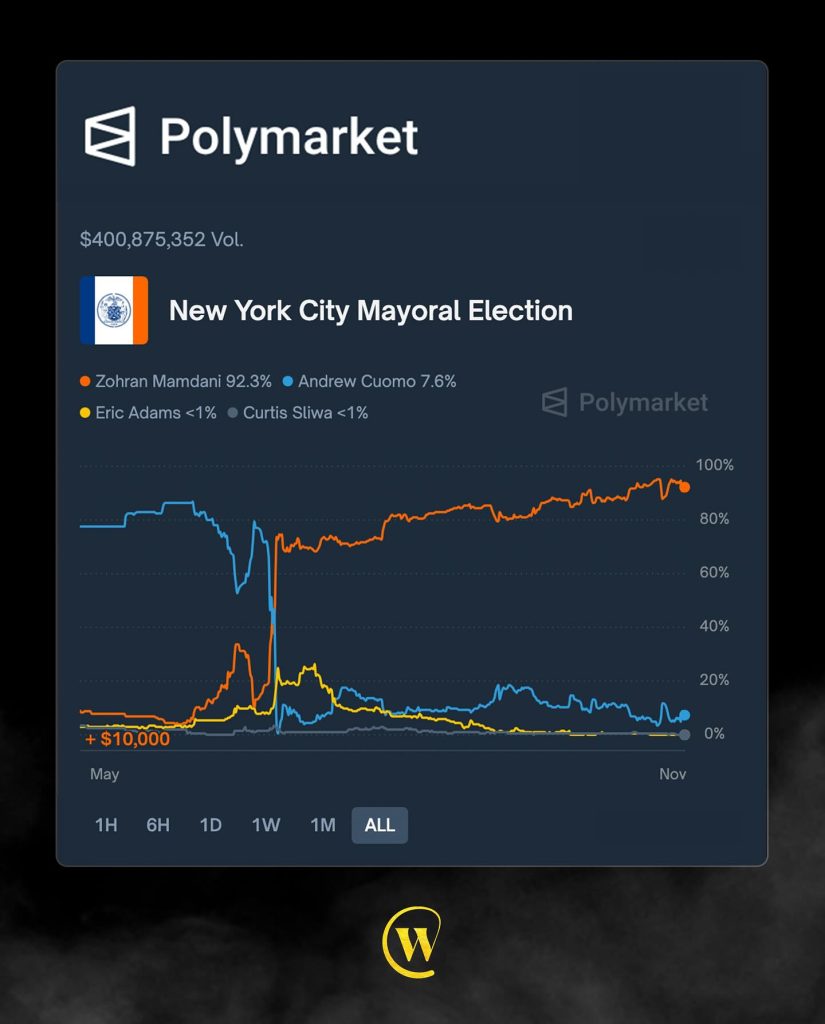825x1024 pixels.
Task: Choose the 1W time range
Action: tap(266, 825)
